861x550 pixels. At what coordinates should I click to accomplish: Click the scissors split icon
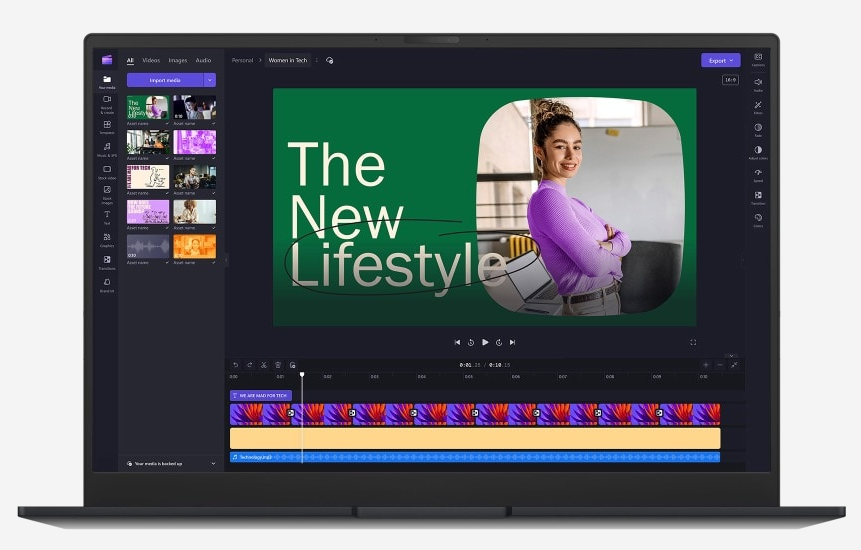264,365
